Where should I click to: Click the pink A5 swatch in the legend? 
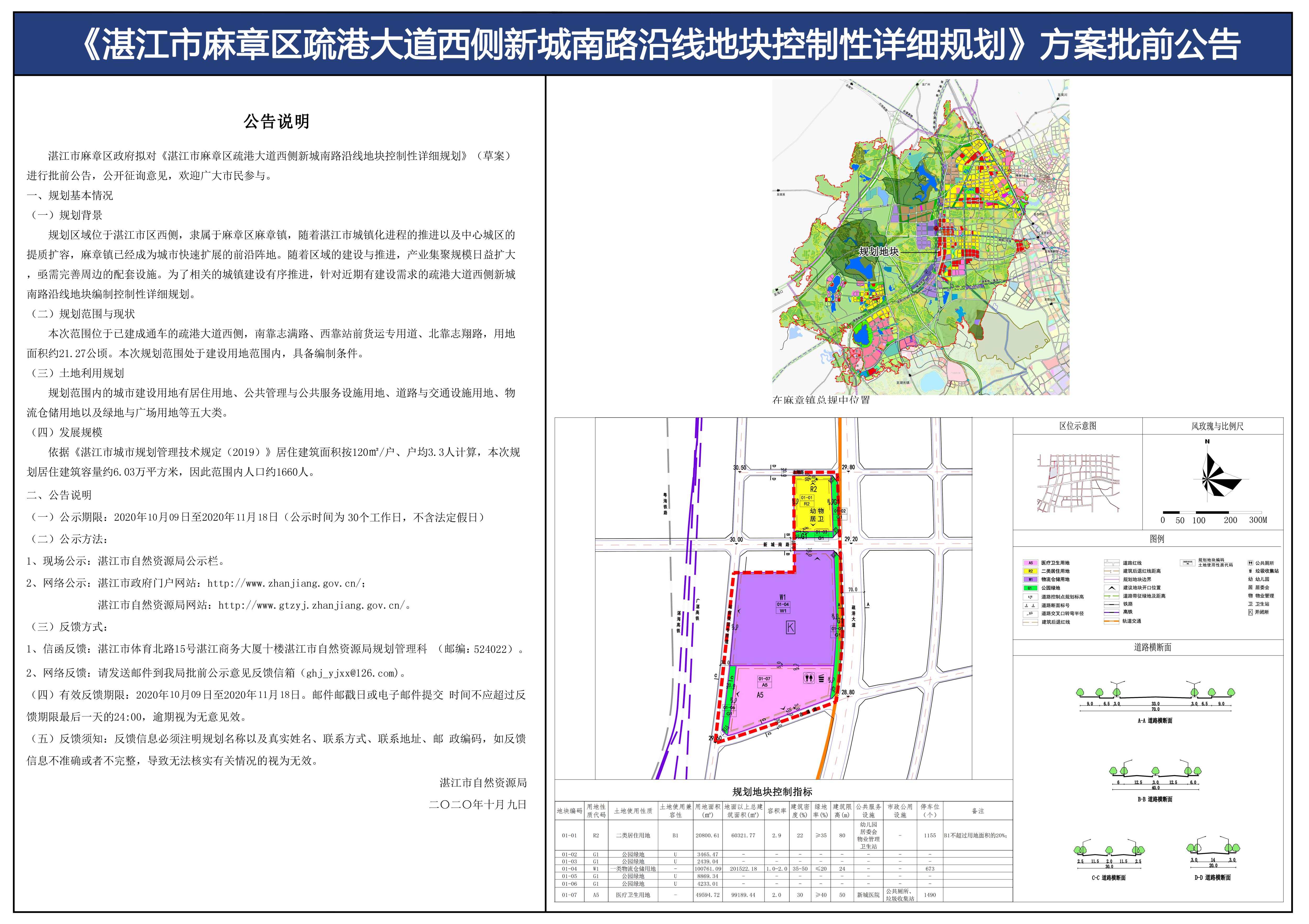pos(1031,563)
